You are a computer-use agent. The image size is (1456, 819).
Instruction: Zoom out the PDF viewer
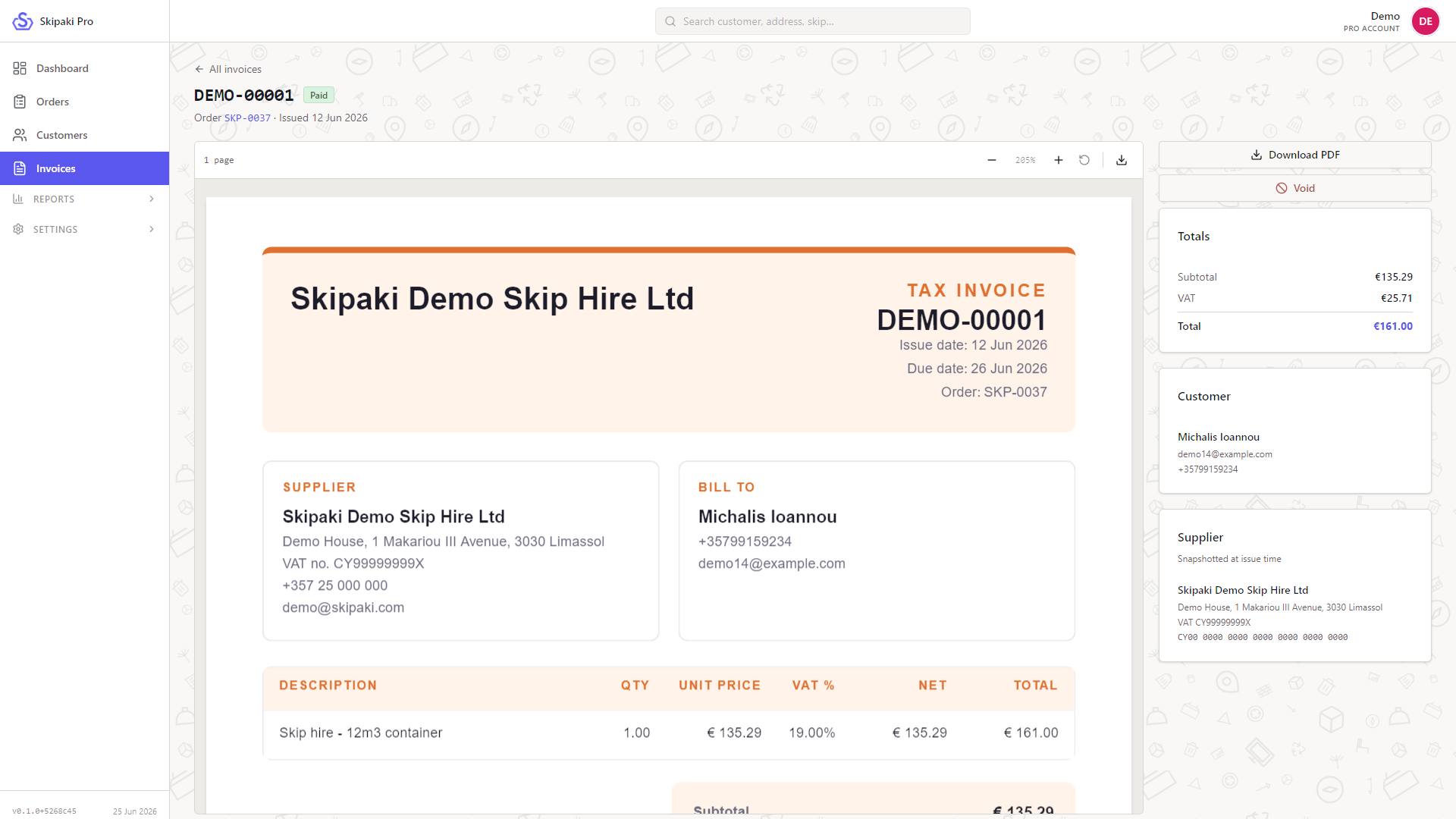point(992,160)
